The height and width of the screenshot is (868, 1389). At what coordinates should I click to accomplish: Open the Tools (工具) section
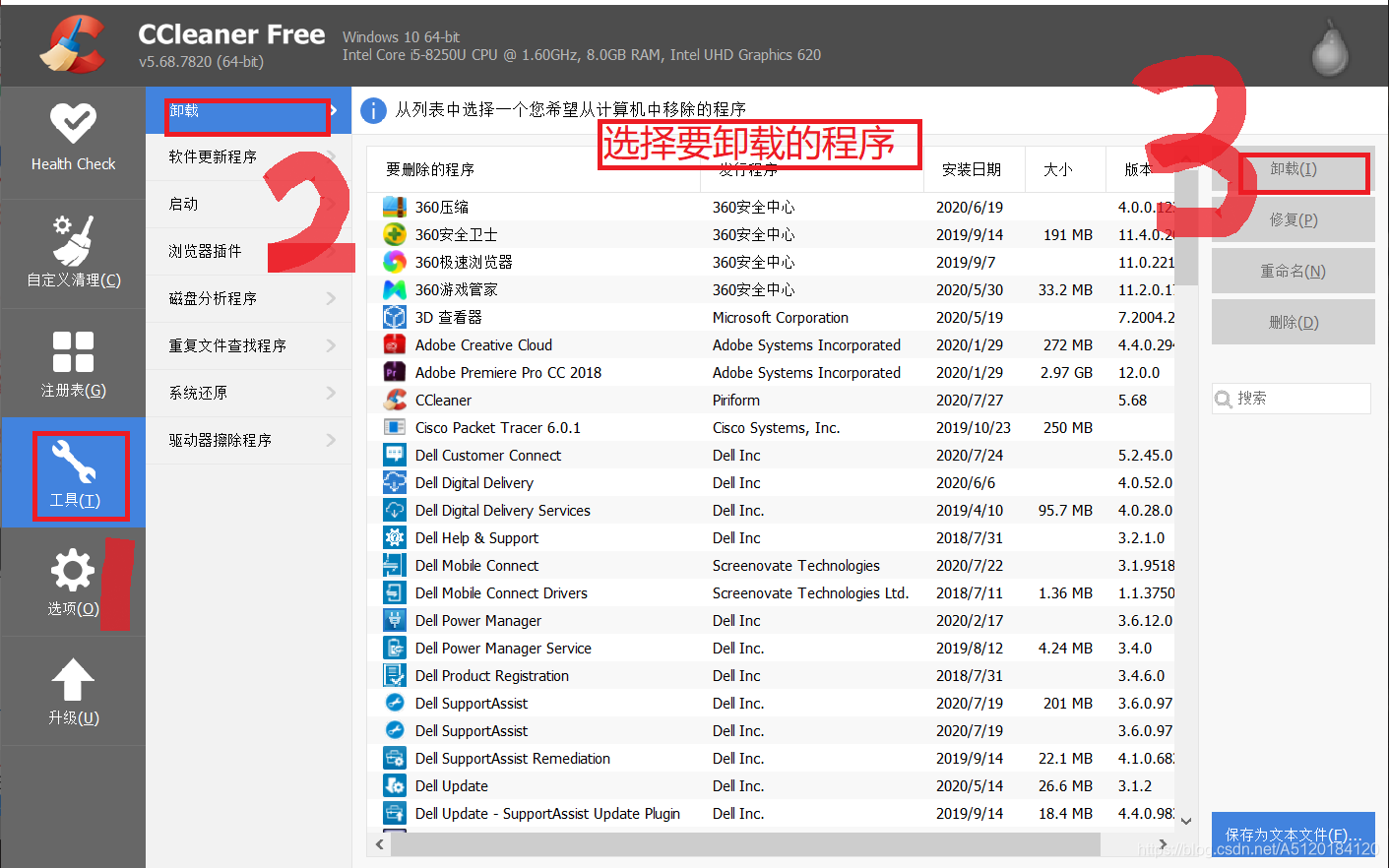click(x=73, y=473)
